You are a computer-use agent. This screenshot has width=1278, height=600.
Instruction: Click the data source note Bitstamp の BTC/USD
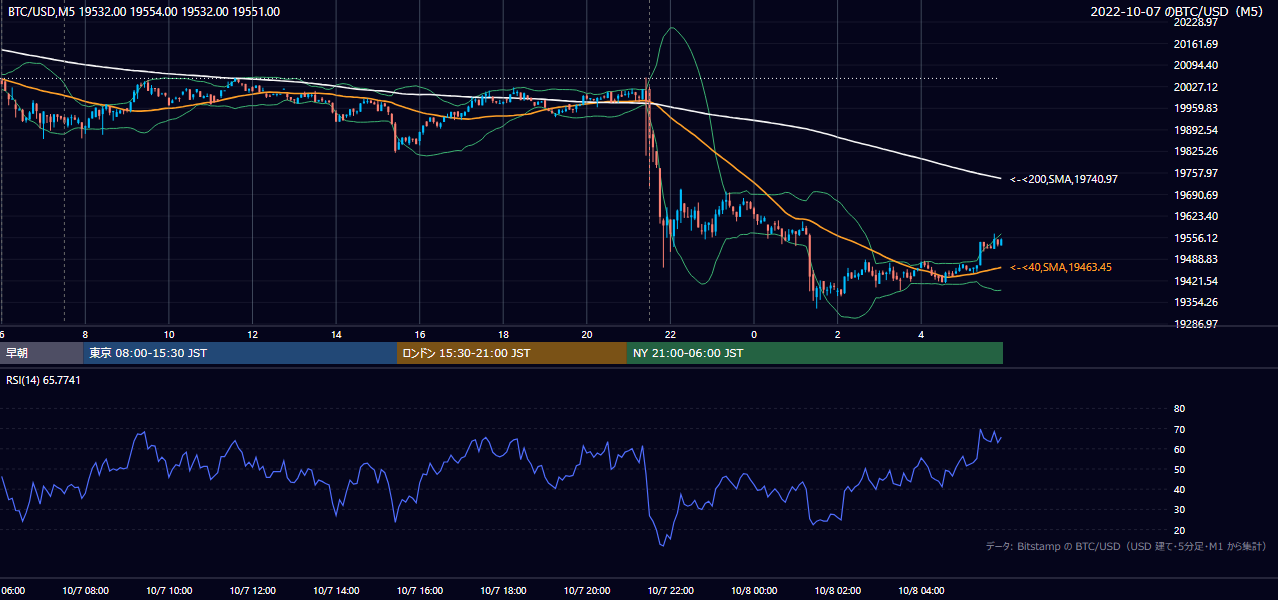[1126, 547]
